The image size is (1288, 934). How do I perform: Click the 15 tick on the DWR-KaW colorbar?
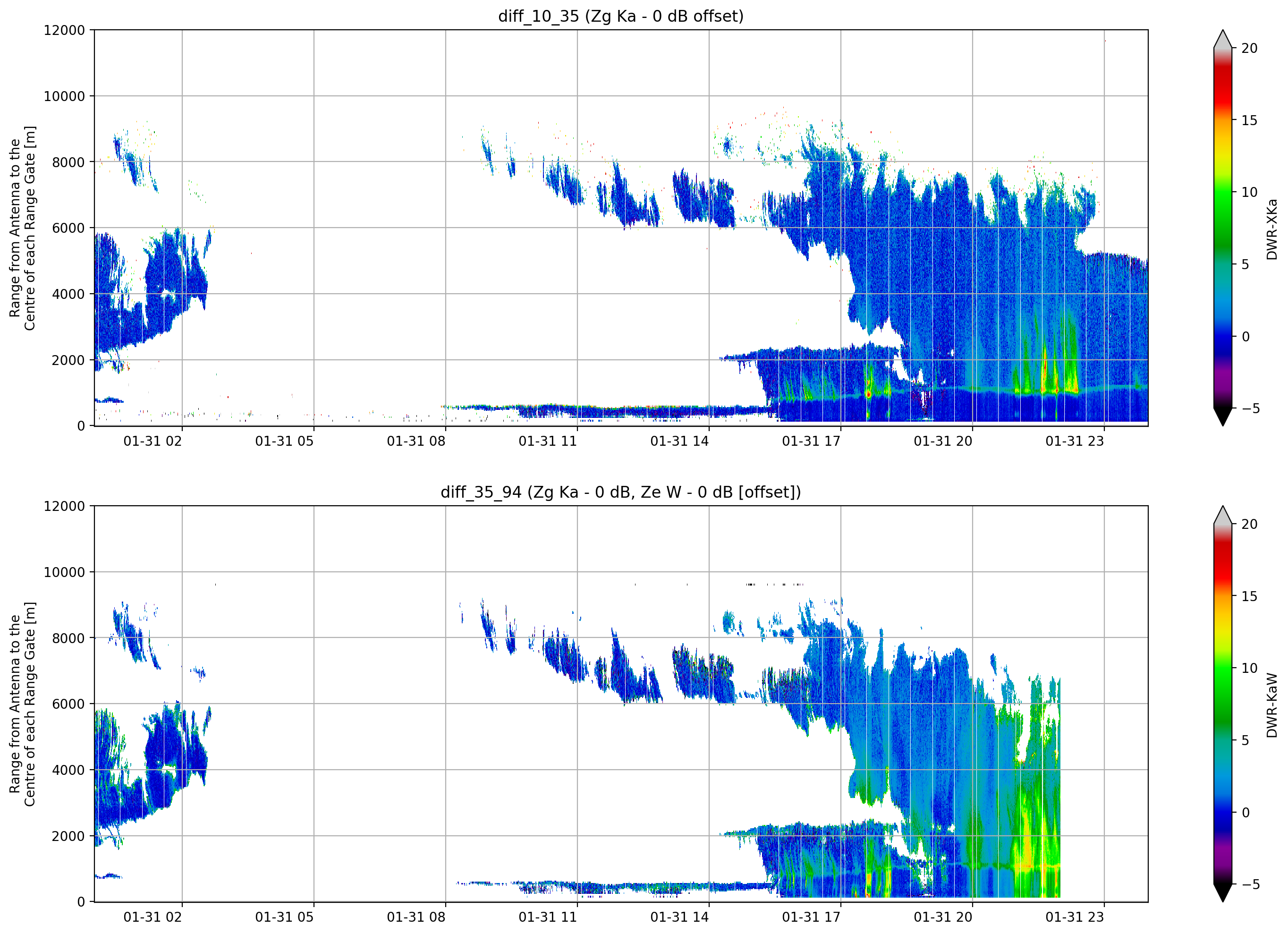[1249, 596]
